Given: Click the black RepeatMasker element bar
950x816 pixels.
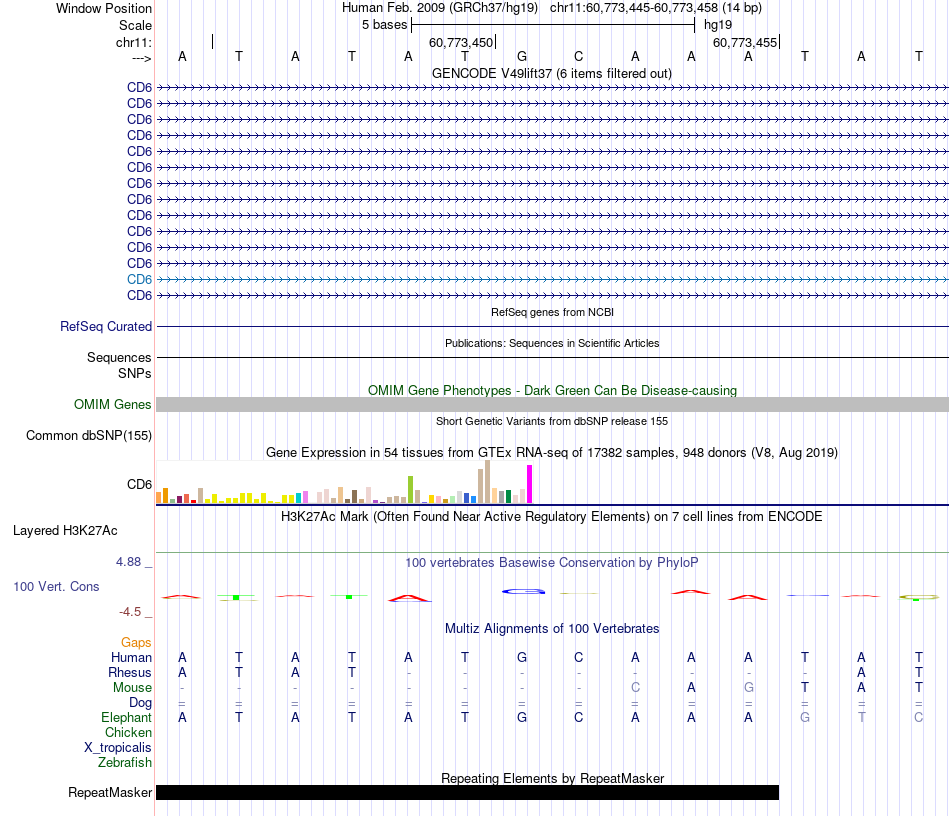Looking at the screenshot, I should point(467,792).
